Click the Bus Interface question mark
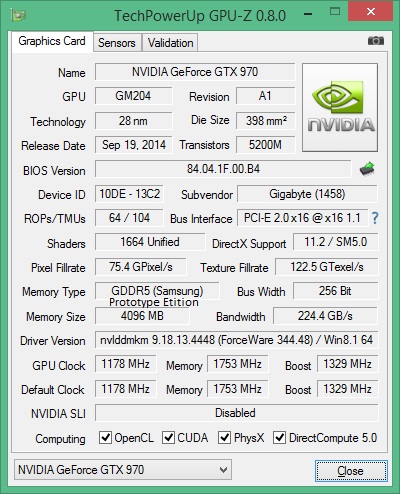 click(375, 218)
